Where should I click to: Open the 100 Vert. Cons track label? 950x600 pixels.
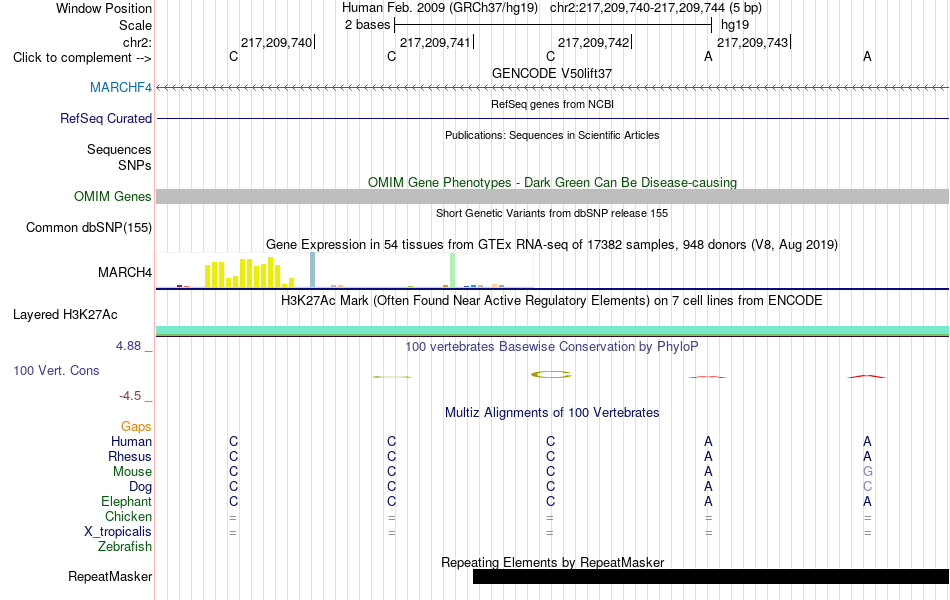pyautogui.click(x=56, y=370)
